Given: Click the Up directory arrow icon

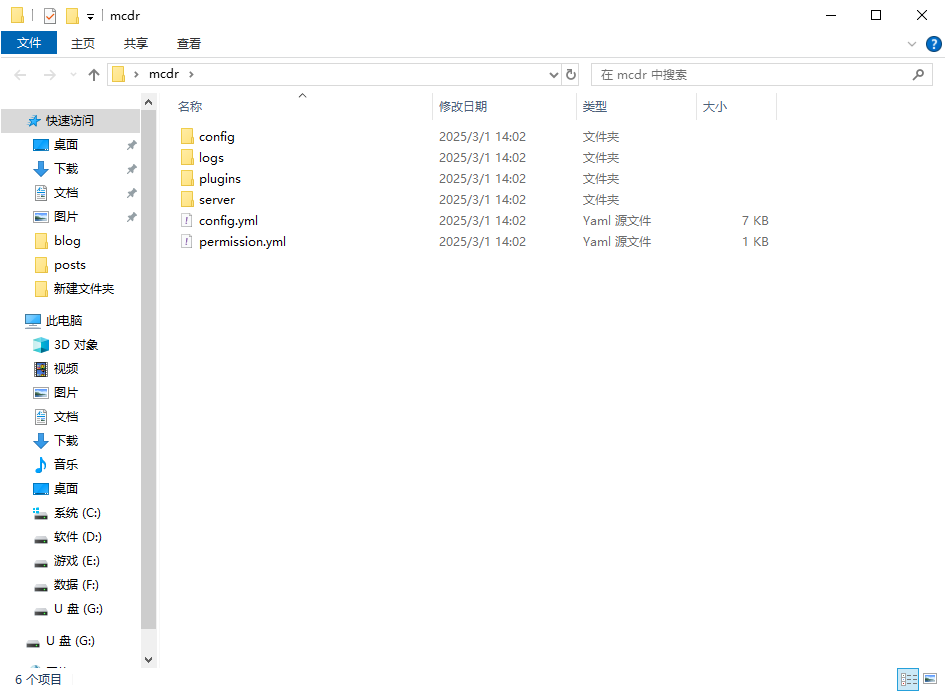Looking at the screenshot, I should (x=94, y=75).
